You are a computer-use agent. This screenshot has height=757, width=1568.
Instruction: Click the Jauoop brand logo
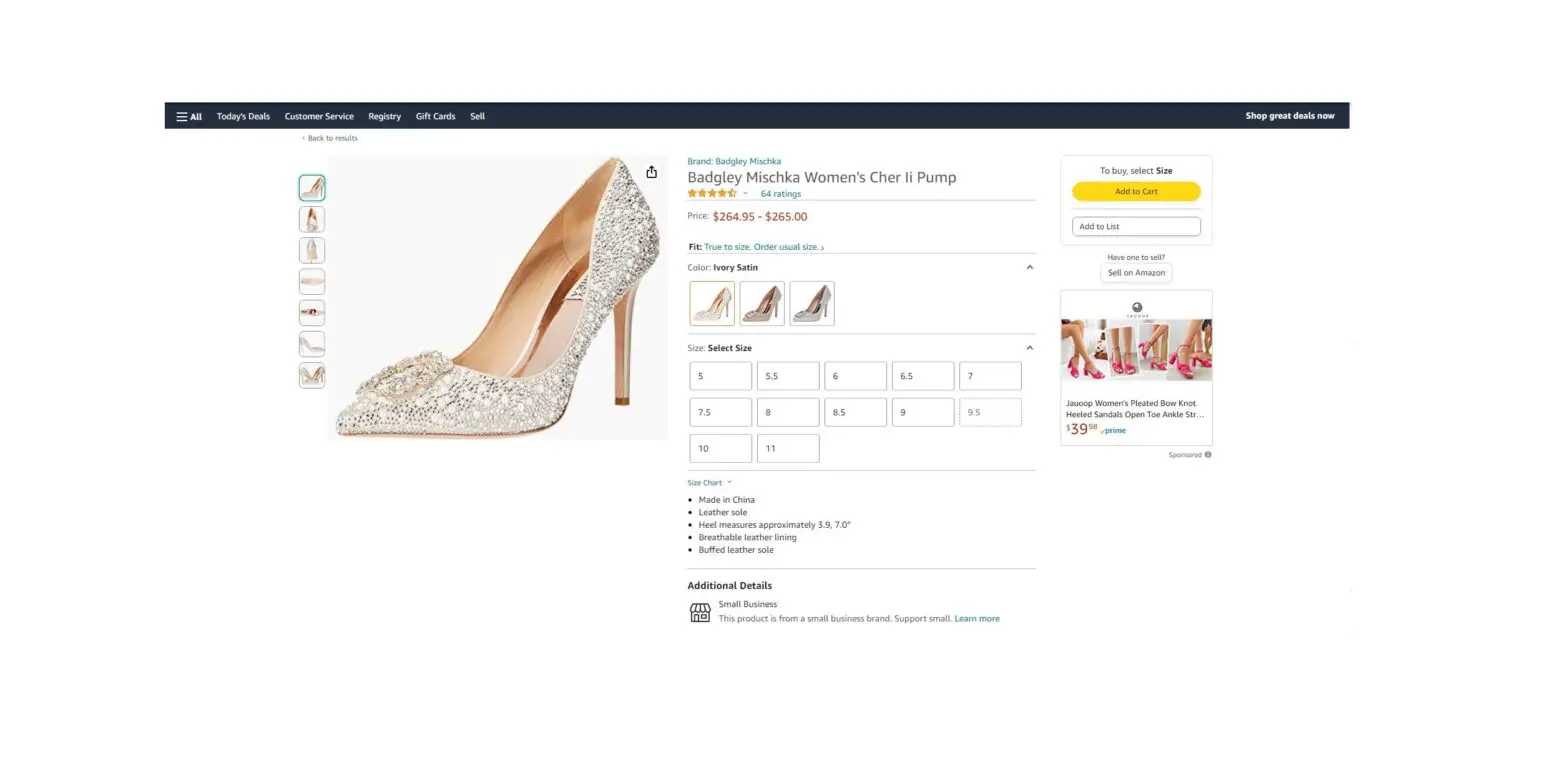point(1137,309)
